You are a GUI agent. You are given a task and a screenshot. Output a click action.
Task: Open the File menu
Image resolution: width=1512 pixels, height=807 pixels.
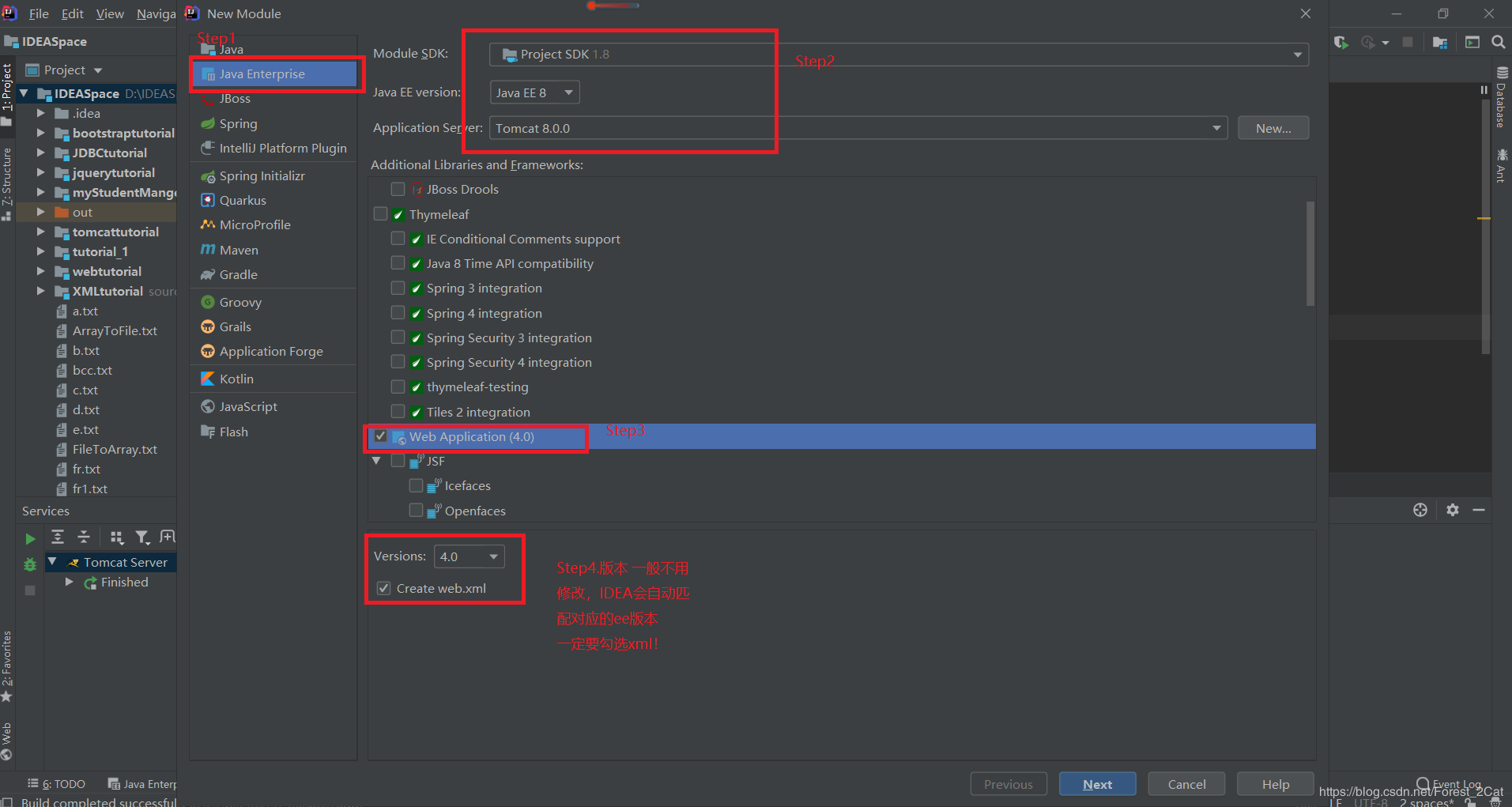(39, 13)
